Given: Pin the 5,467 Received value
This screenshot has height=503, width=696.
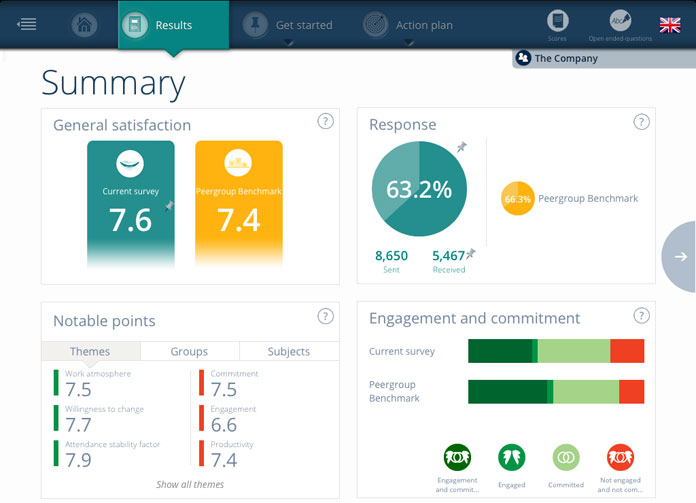Looking at the screenshot, I should coord(471,253).
